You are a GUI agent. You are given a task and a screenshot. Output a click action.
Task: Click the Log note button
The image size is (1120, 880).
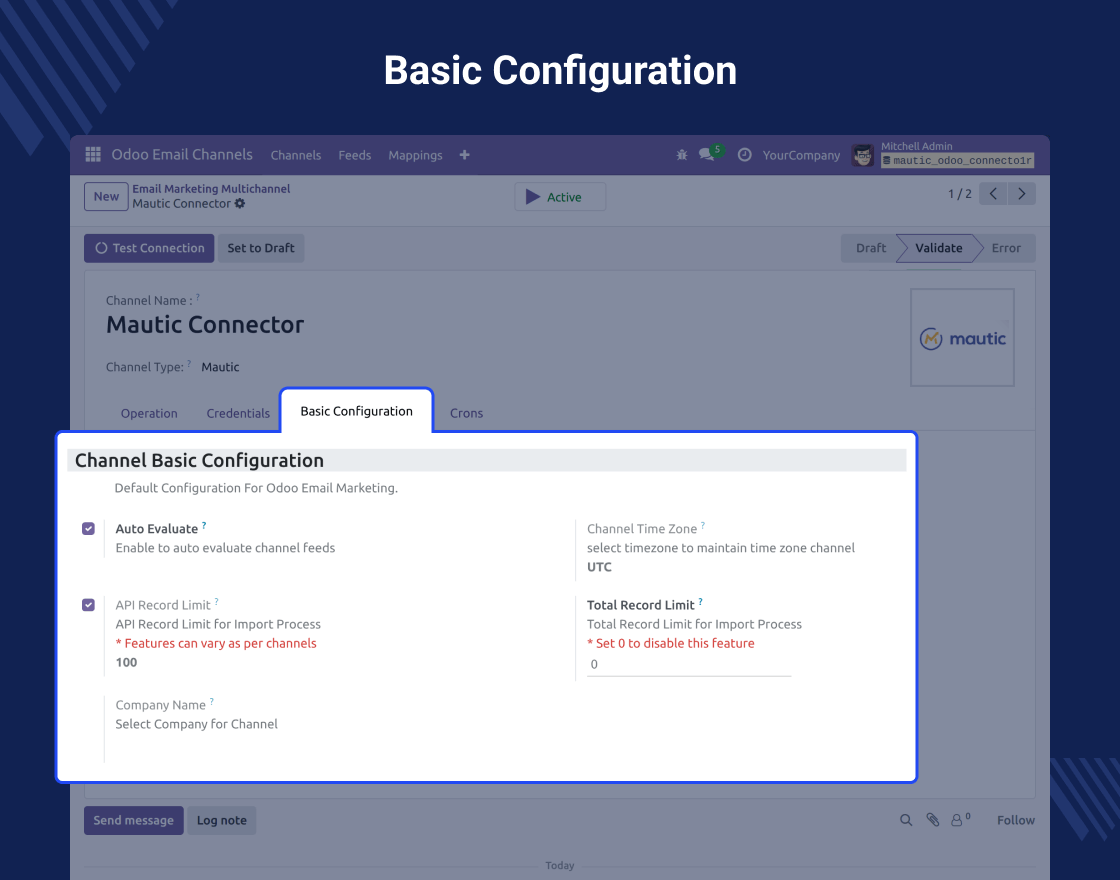pyautogui.click(x=221, y=820)
